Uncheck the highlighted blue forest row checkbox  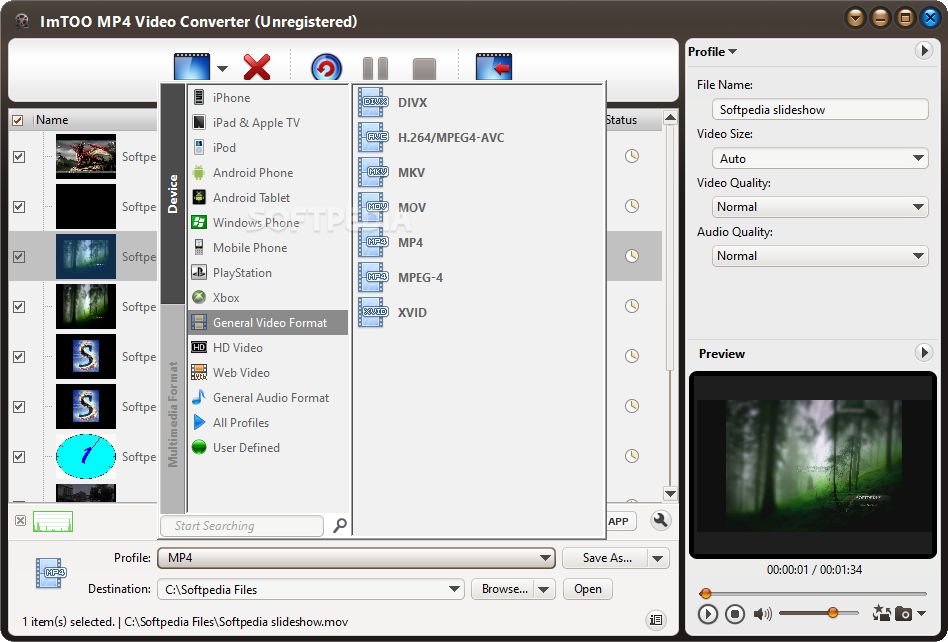[x=19, y=256]
